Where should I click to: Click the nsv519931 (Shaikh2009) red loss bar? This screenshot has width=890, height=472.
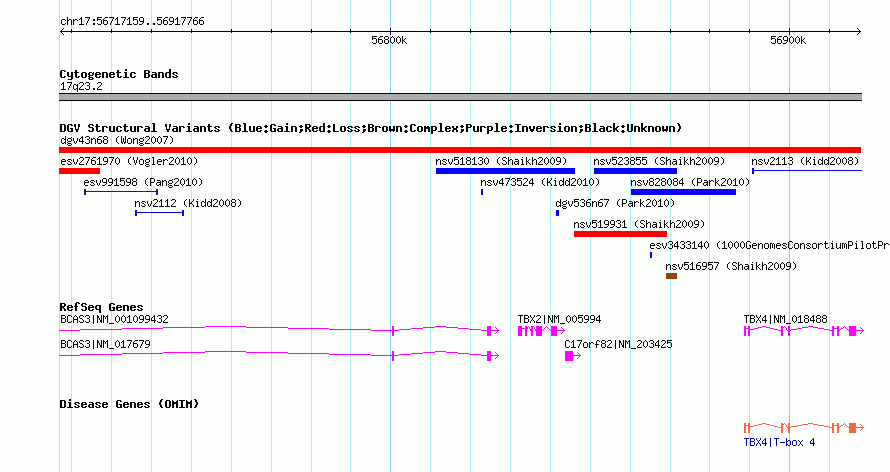(x=620, y=234)
